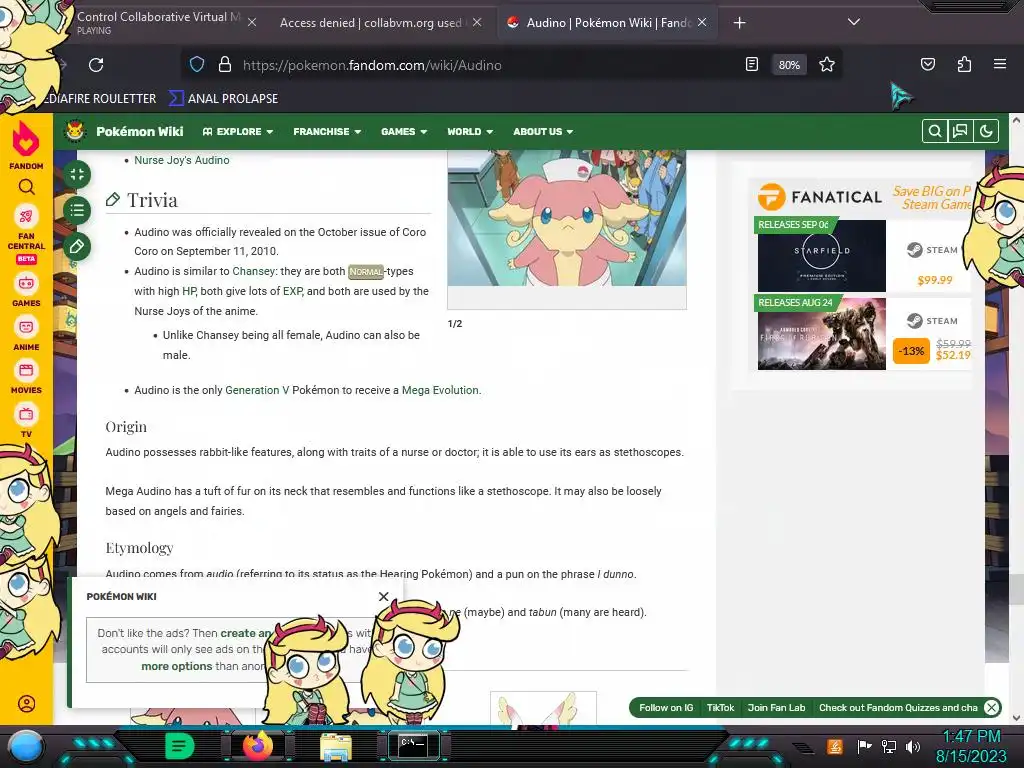
Task: Open Fan Central beta in sidebar
Action: [26, 234]
